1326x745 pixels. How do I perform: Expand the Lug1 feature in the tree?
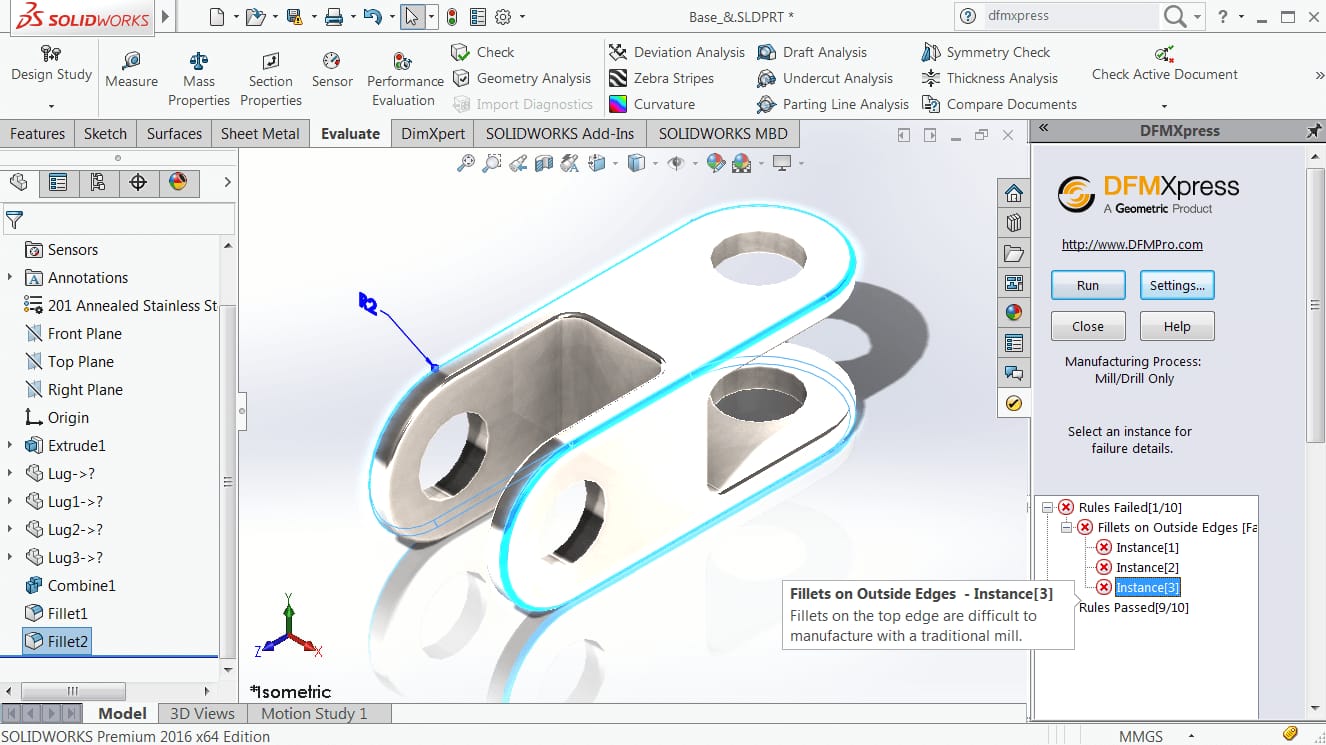[x=9, y=501]
